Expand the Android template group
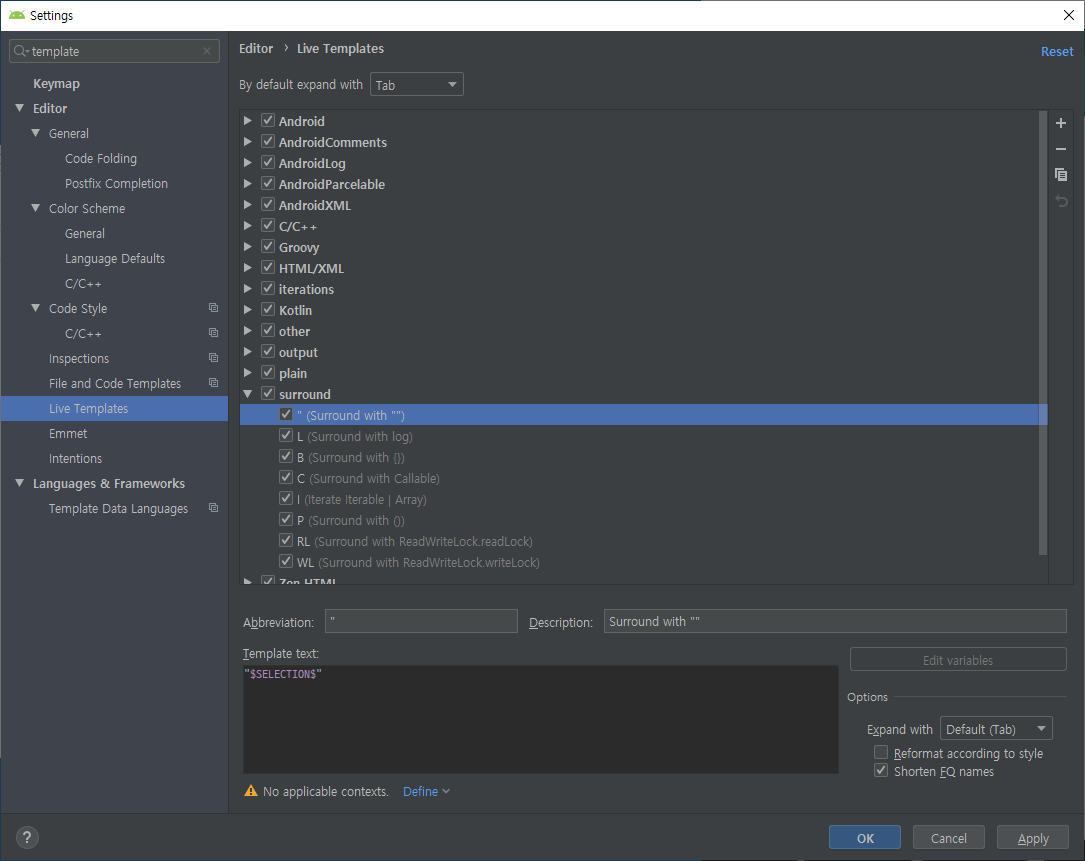This screenshot has height=861, width=1085. click(x=248, y=120)
